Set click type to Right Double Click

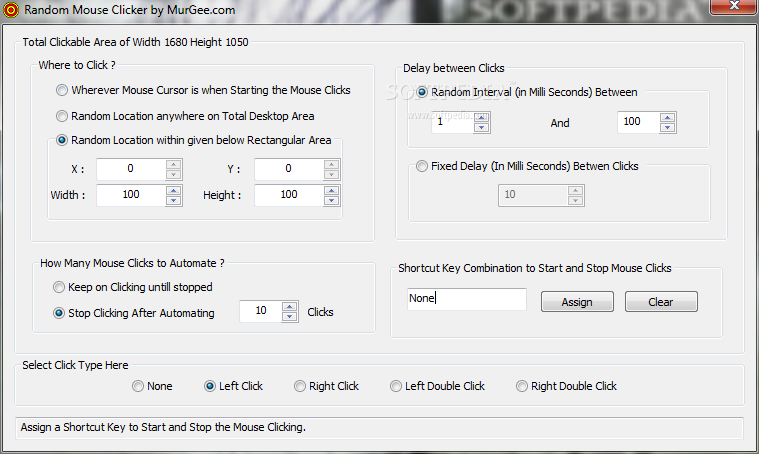click(521, 386)
